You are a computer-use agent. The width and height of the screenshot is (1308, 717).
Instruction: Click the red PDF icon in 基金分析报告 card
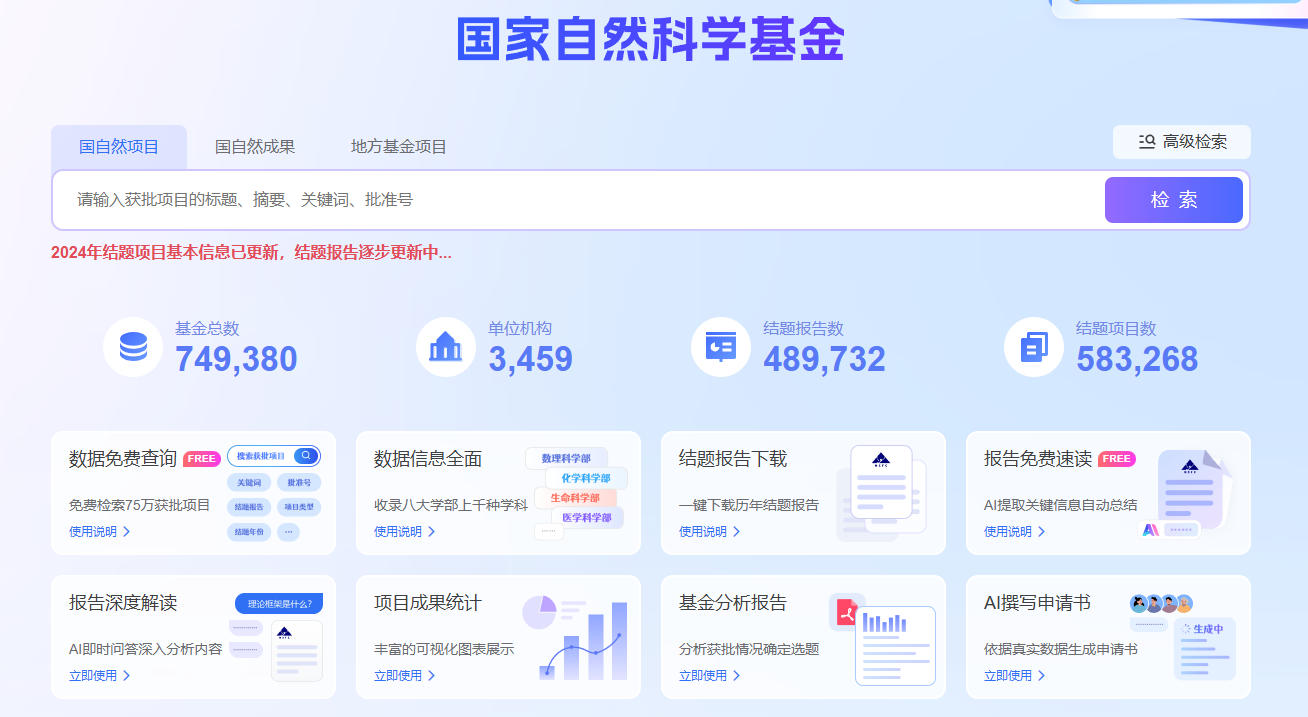[x=847, y=612]
